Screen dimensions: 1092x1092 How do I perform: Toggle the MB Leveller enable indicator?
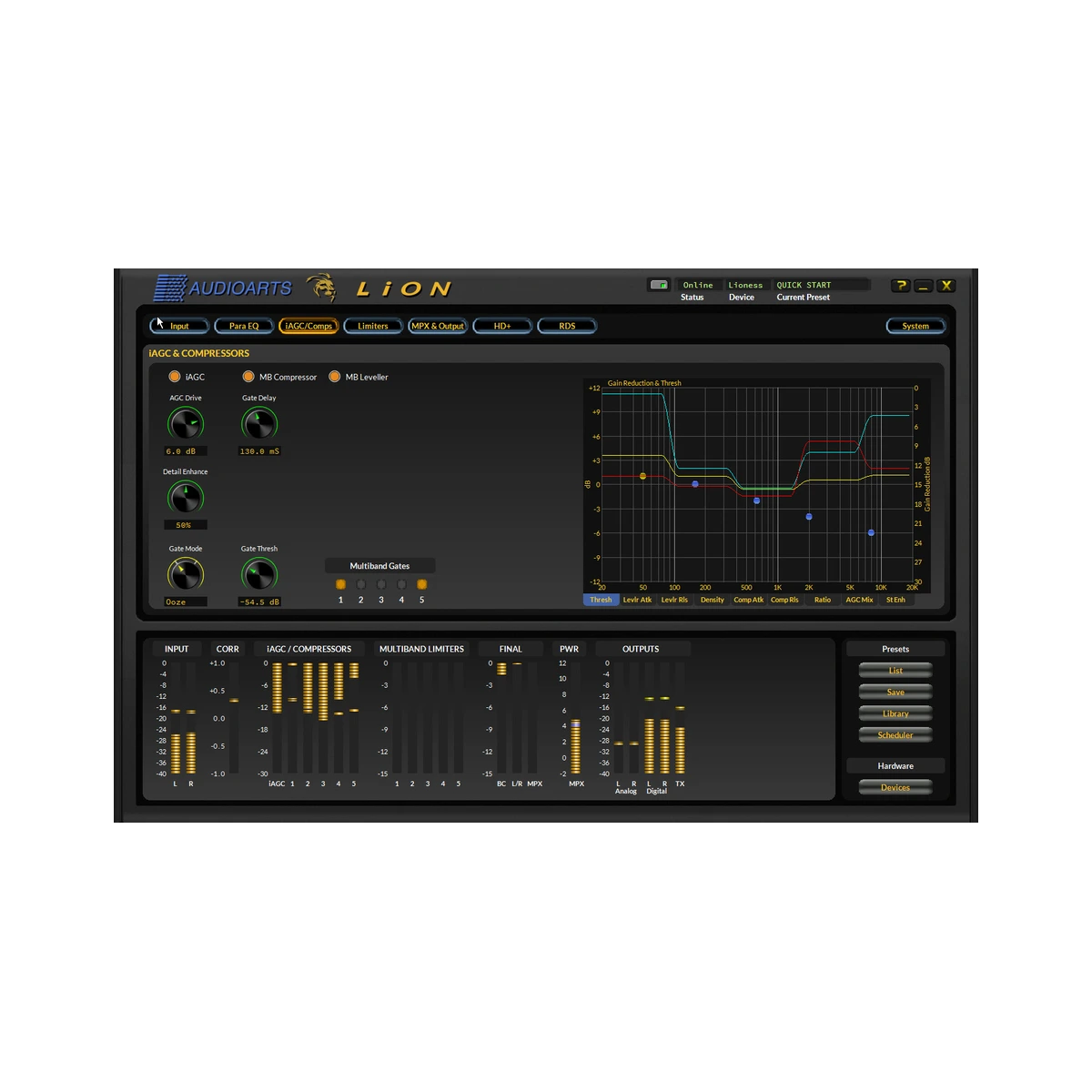tap(335, 376)
